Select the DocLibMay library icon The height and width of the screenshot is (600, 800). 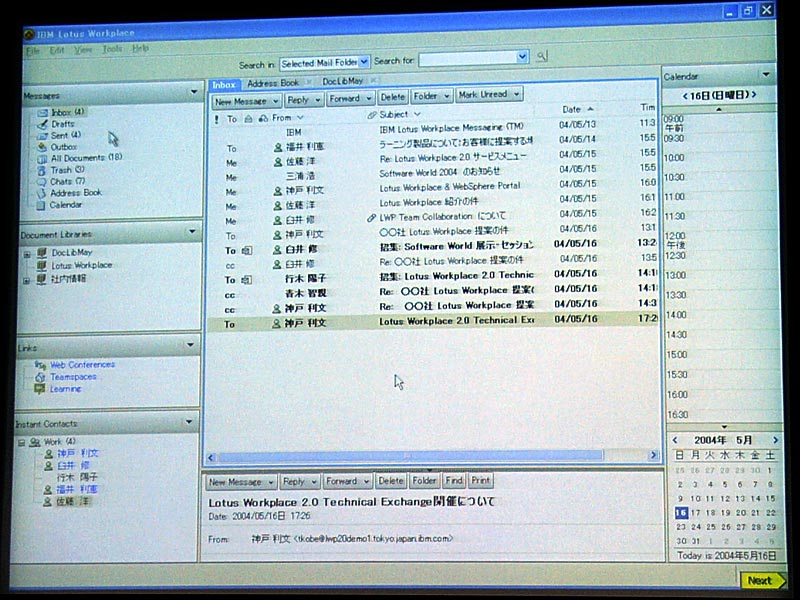coord(42,253)
